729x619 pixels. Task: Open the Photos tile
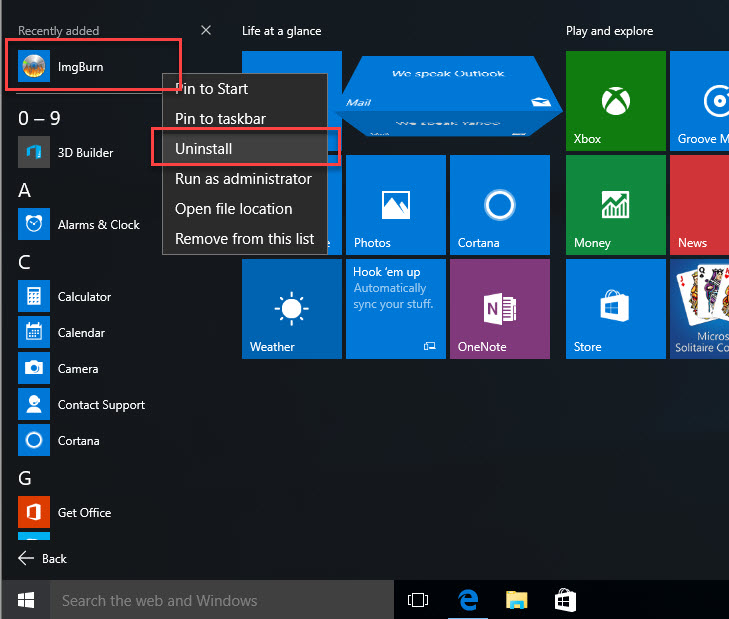[396, 205]
